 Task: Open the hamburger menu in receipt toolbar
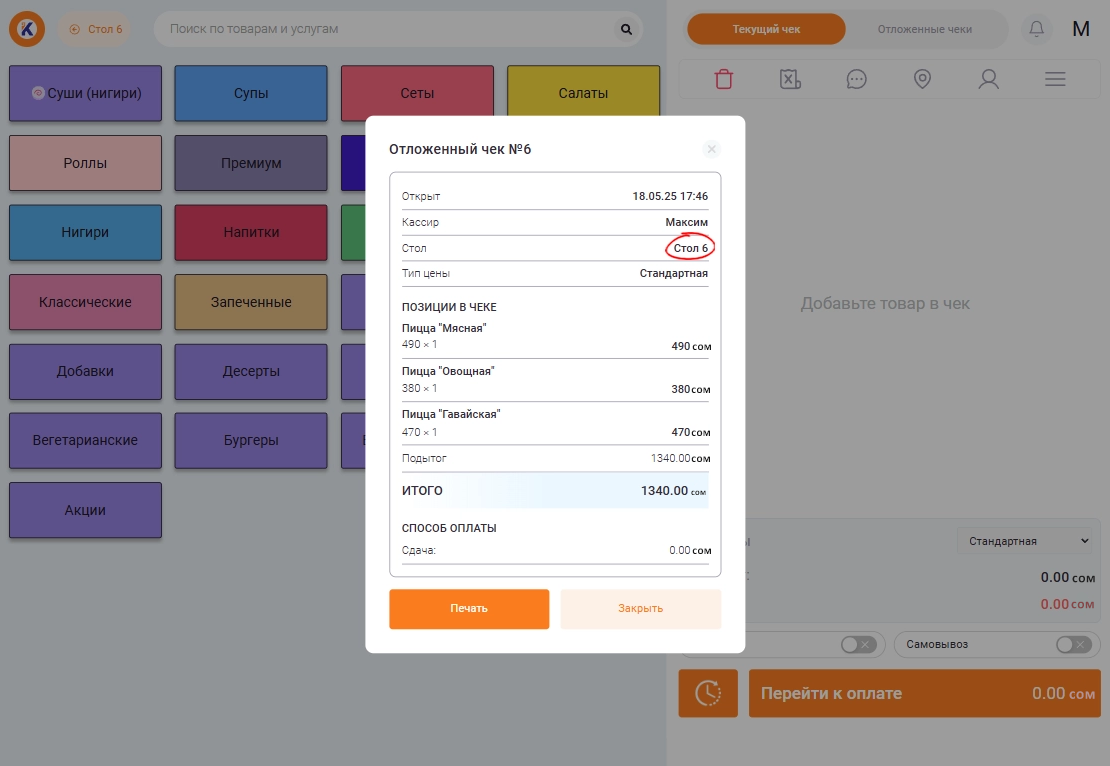pos(1054,79)
